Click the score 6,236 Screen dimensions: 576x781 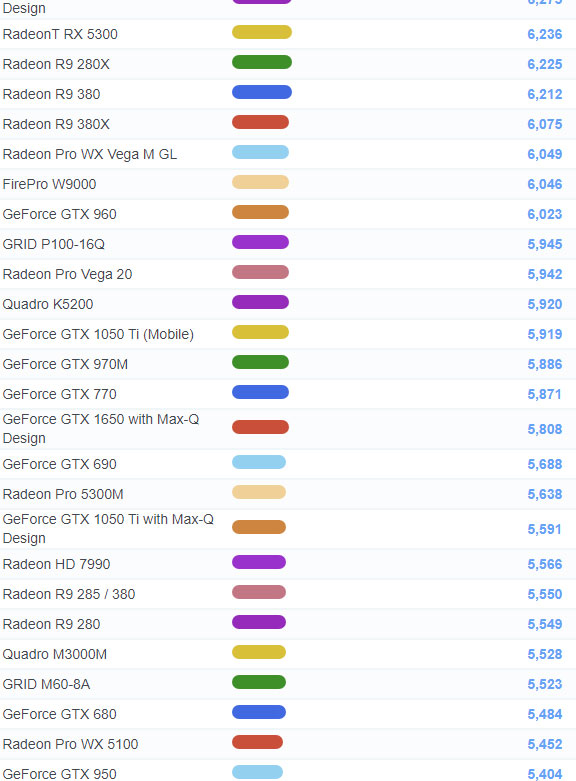pyautogui.click(x=545, y=34)
